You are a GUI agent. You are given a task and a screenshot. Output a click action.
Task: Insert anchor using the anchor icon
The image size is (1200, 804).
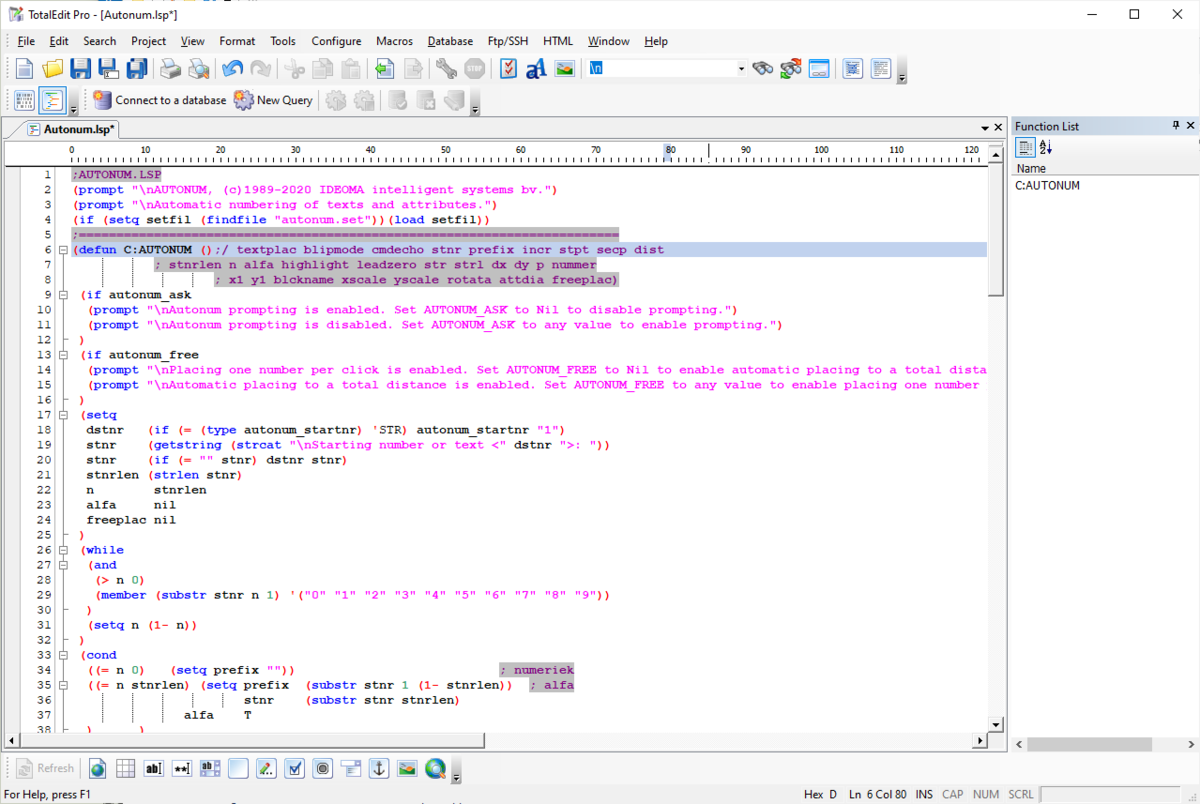click(x=379, y=768)
